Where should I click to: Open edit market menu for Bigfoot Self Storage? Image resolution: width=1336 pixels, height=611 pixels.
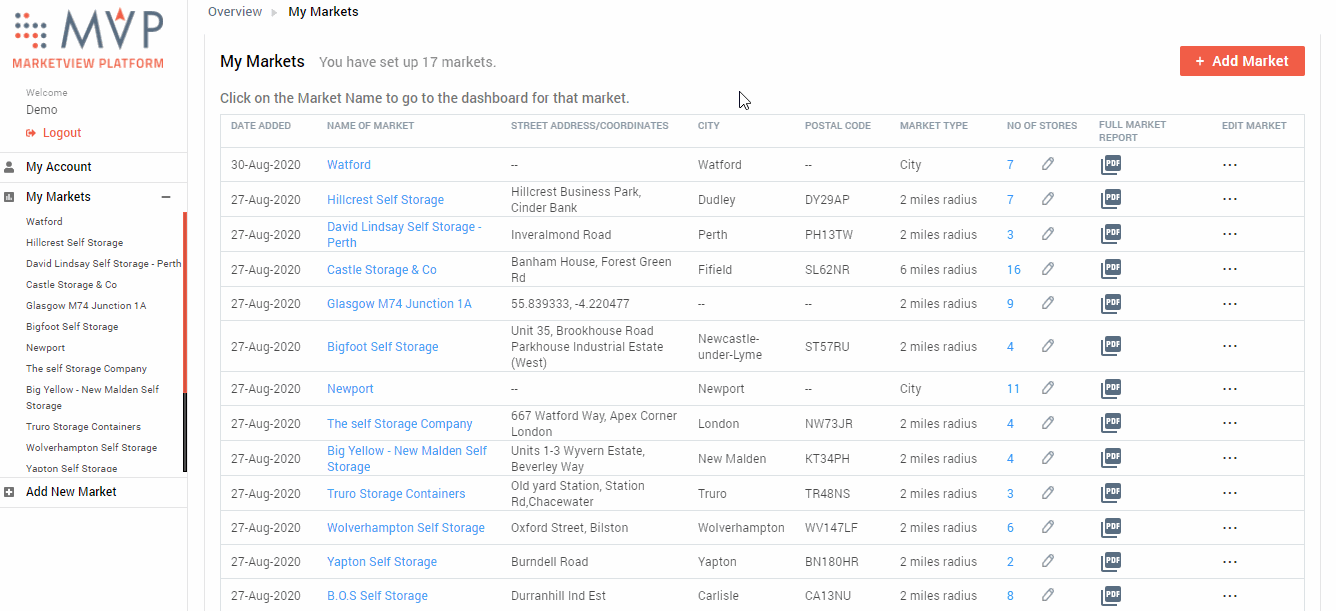(x=1230, y=347)
